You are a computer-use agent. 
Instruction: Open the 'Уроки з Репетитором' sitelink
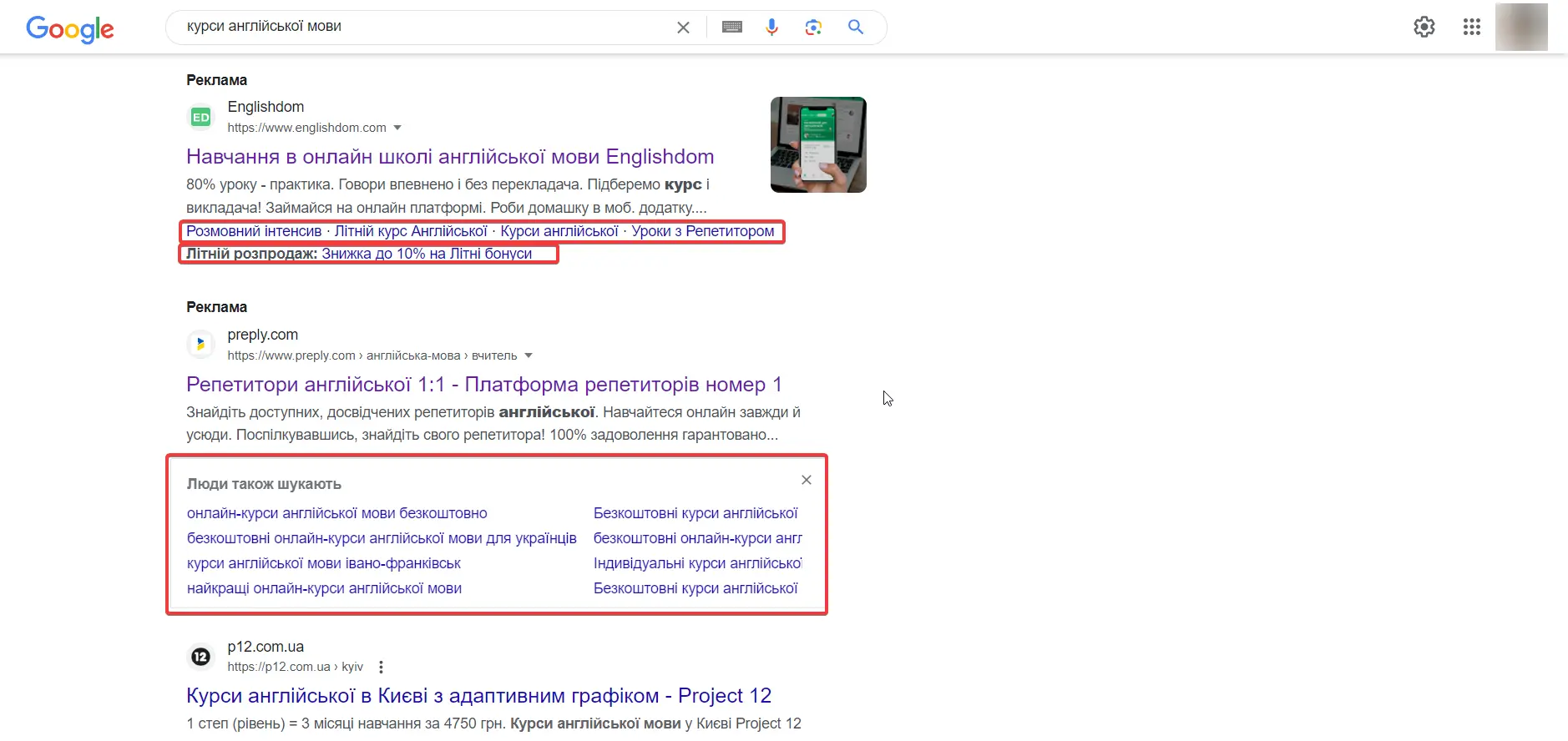(x=703, y=231)
